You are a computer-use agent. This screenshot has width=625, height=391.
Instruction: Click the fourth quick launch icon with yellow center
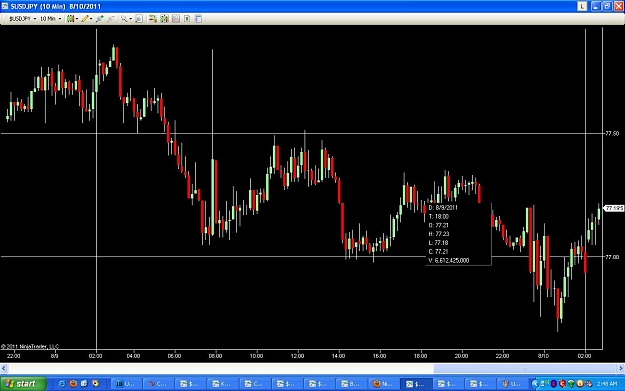(x=95, y=383)
